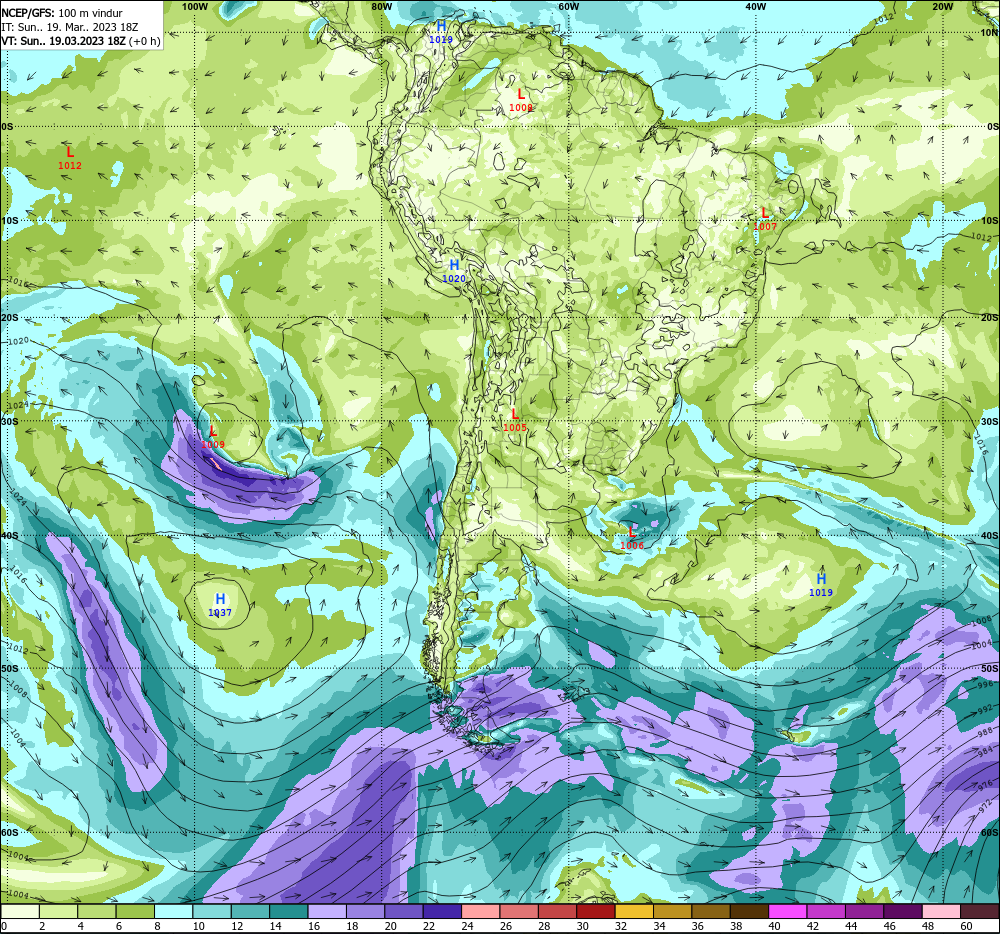Screen dimensions: 1000x934
Task: Click the L 1007 low near northeast Brazil
Action: (x=765, y=219)
